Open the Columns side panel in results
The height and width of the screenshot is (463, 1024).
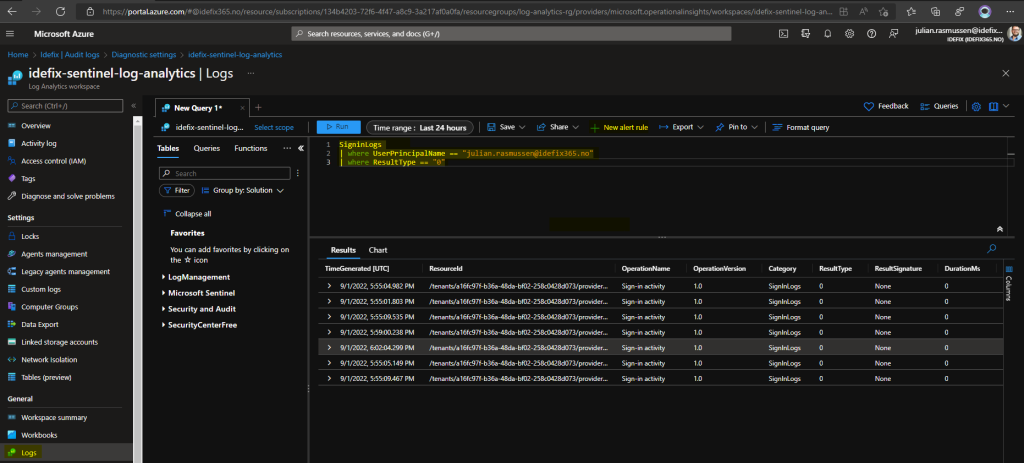point(1009,282)
